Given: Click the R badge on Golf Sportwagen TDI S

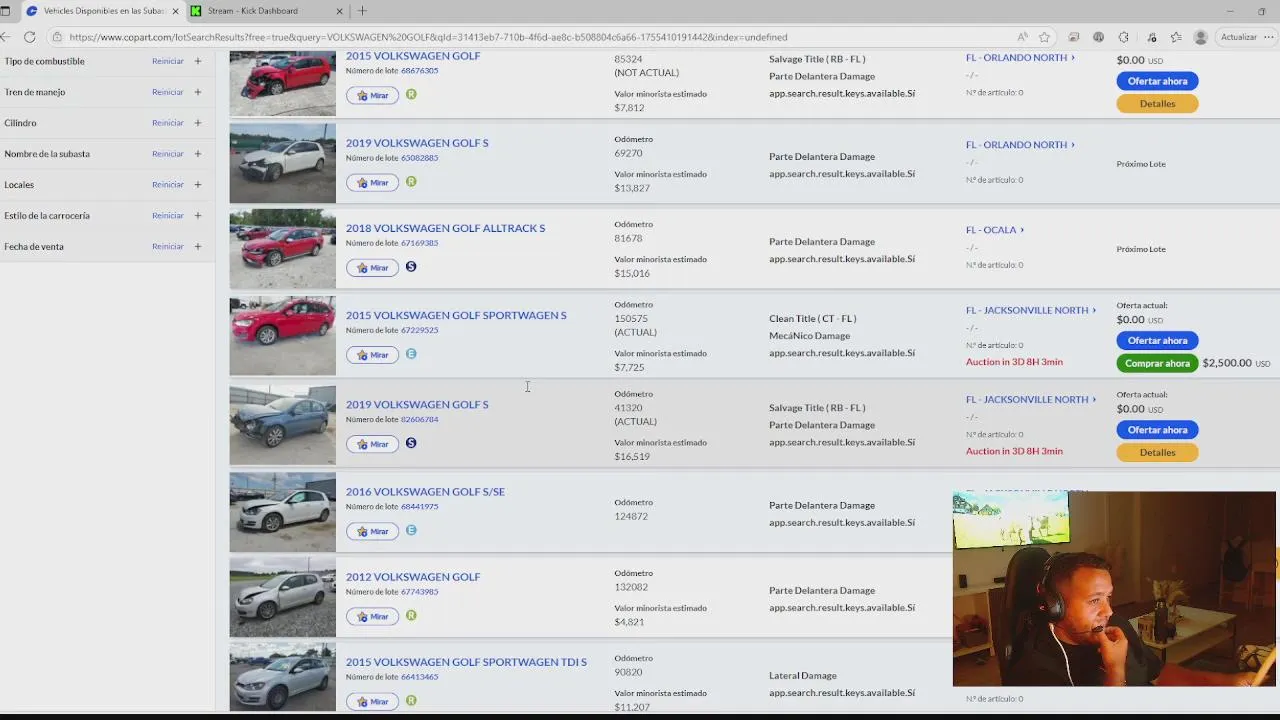Looking at the screenshot, I should [x=411, y=701].
